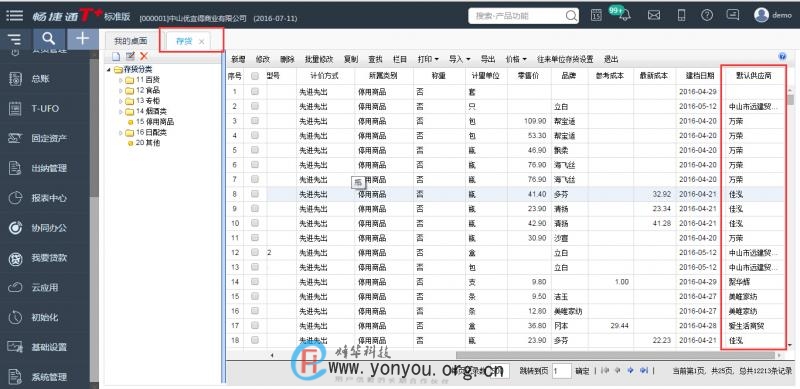The width and height of the screenshot is (800, 389).
Task: Check the checkbox for row 5
Action: point(255,150)
